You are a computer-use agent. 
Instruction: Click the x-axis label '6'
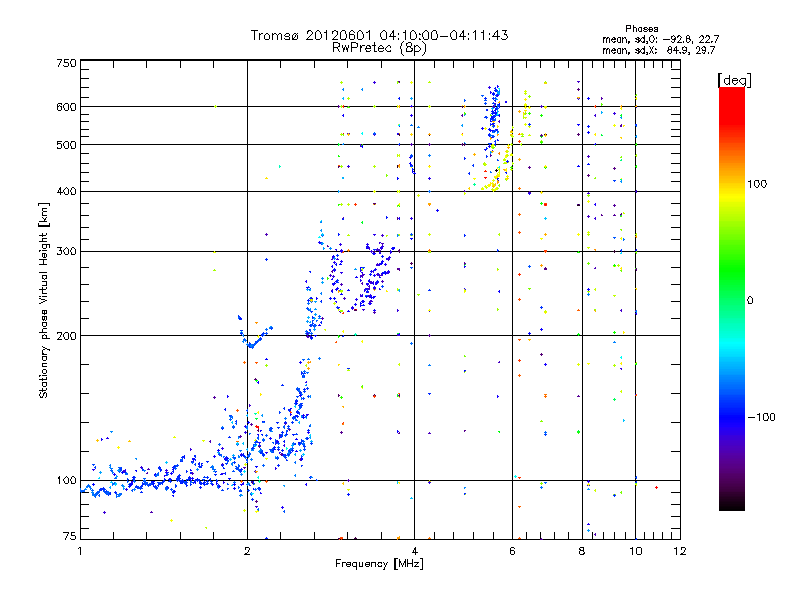(x=512, y=551)
